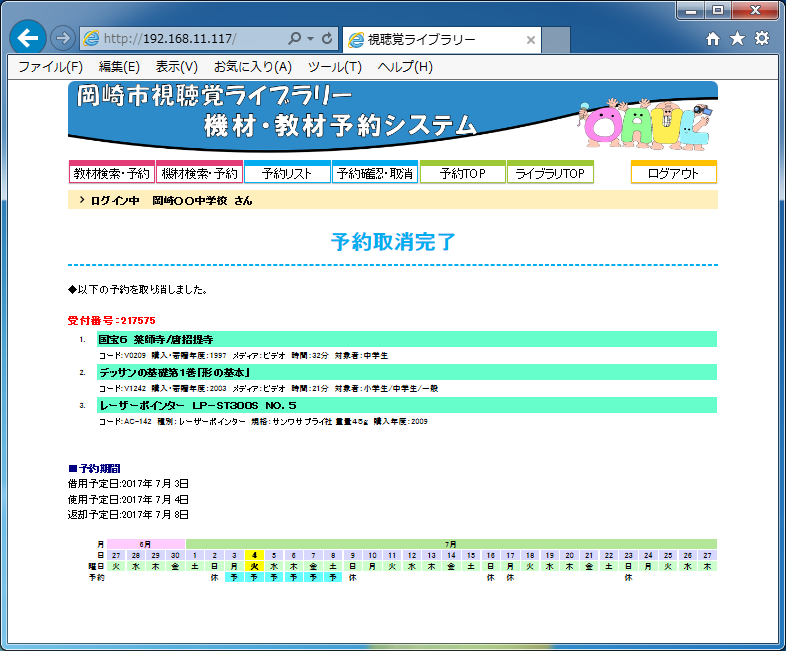This screenshot has height=651, width=786.
Task: Click the 機材検索・予約 button
Action: (199, 173)
